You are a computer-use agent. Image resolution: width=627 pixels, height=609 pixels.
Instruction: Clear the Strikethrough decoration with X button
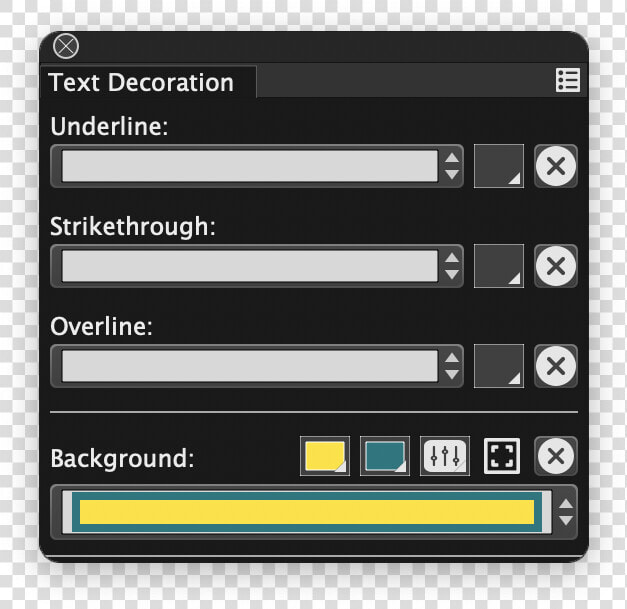click(556, 266)
